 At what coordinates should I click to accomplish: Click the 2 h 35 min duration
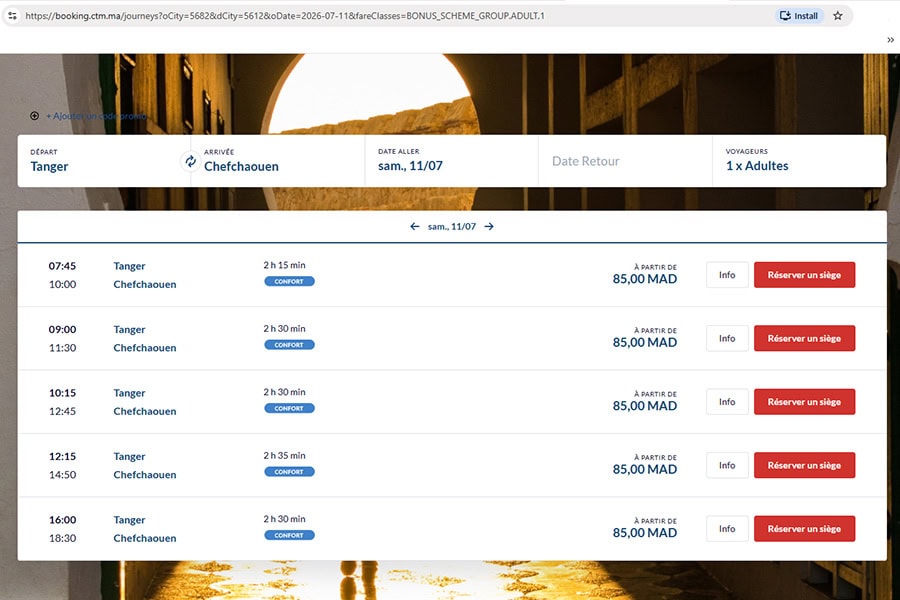pos(285,455)
